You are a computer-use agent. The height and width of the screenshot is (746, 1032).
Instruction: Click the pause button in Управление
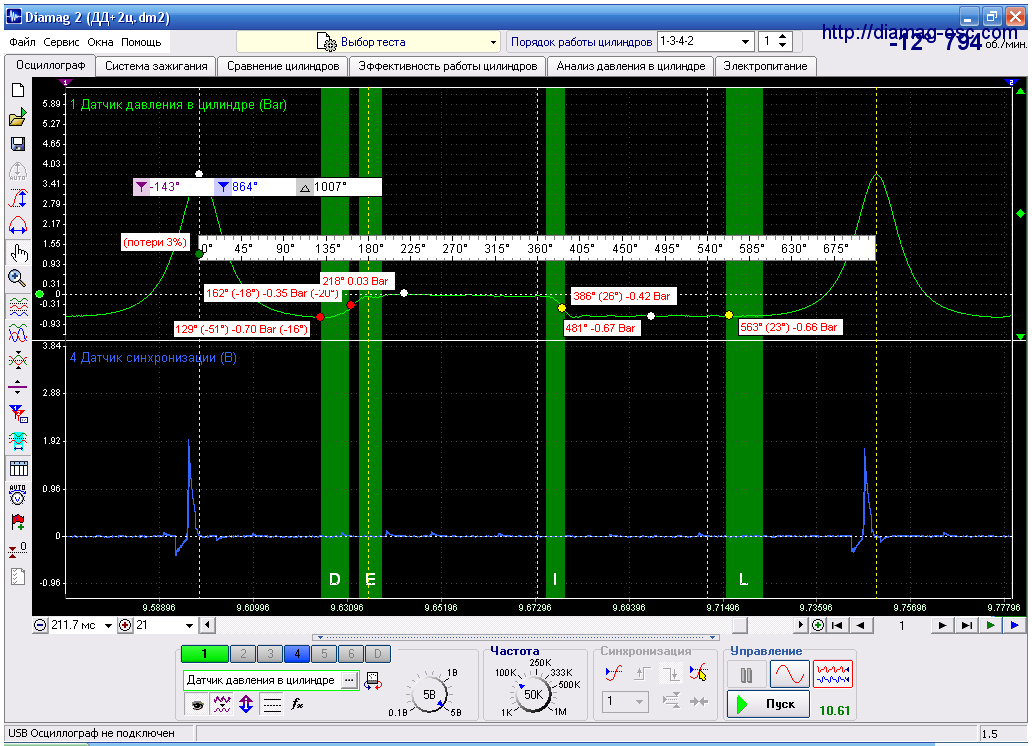[746, 675]
